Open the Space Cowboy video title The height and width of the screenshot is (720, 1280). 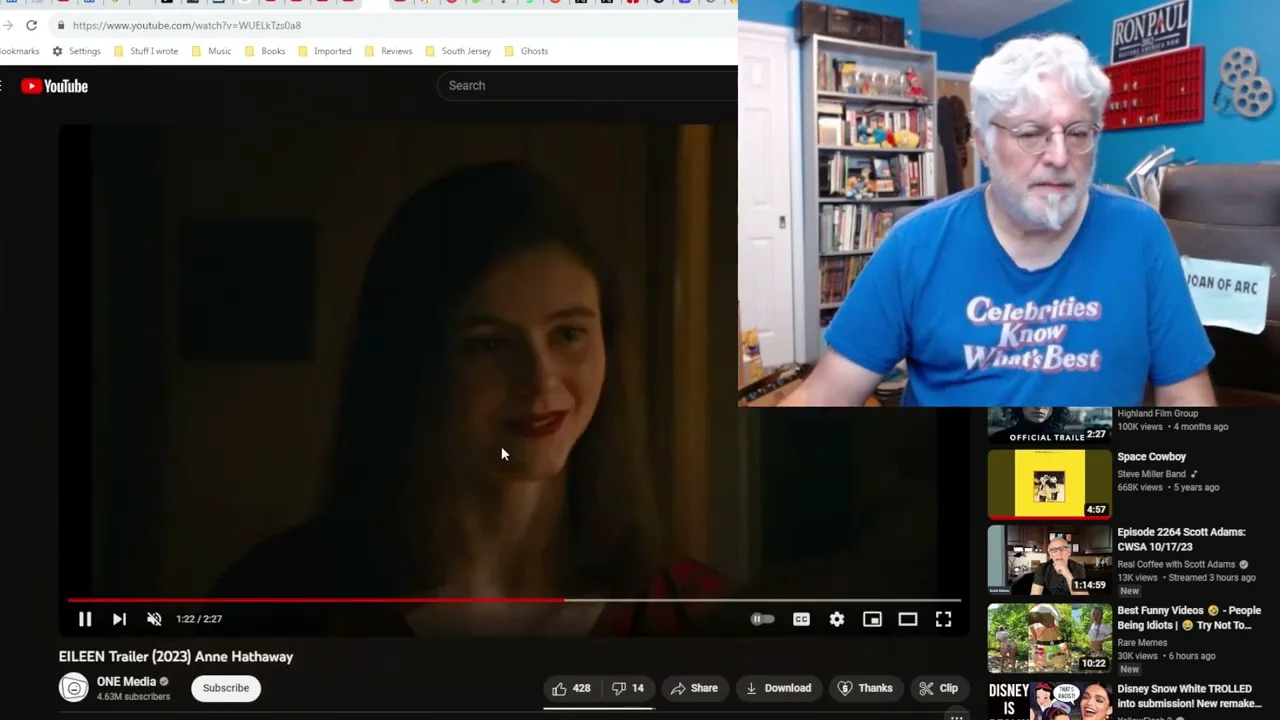point(1152,457)
